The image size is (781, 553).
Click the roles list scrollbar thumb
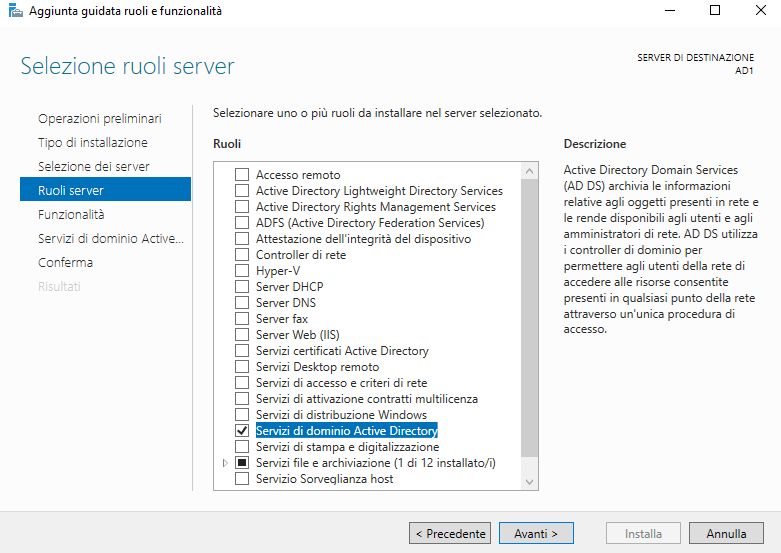click(529, 317)
